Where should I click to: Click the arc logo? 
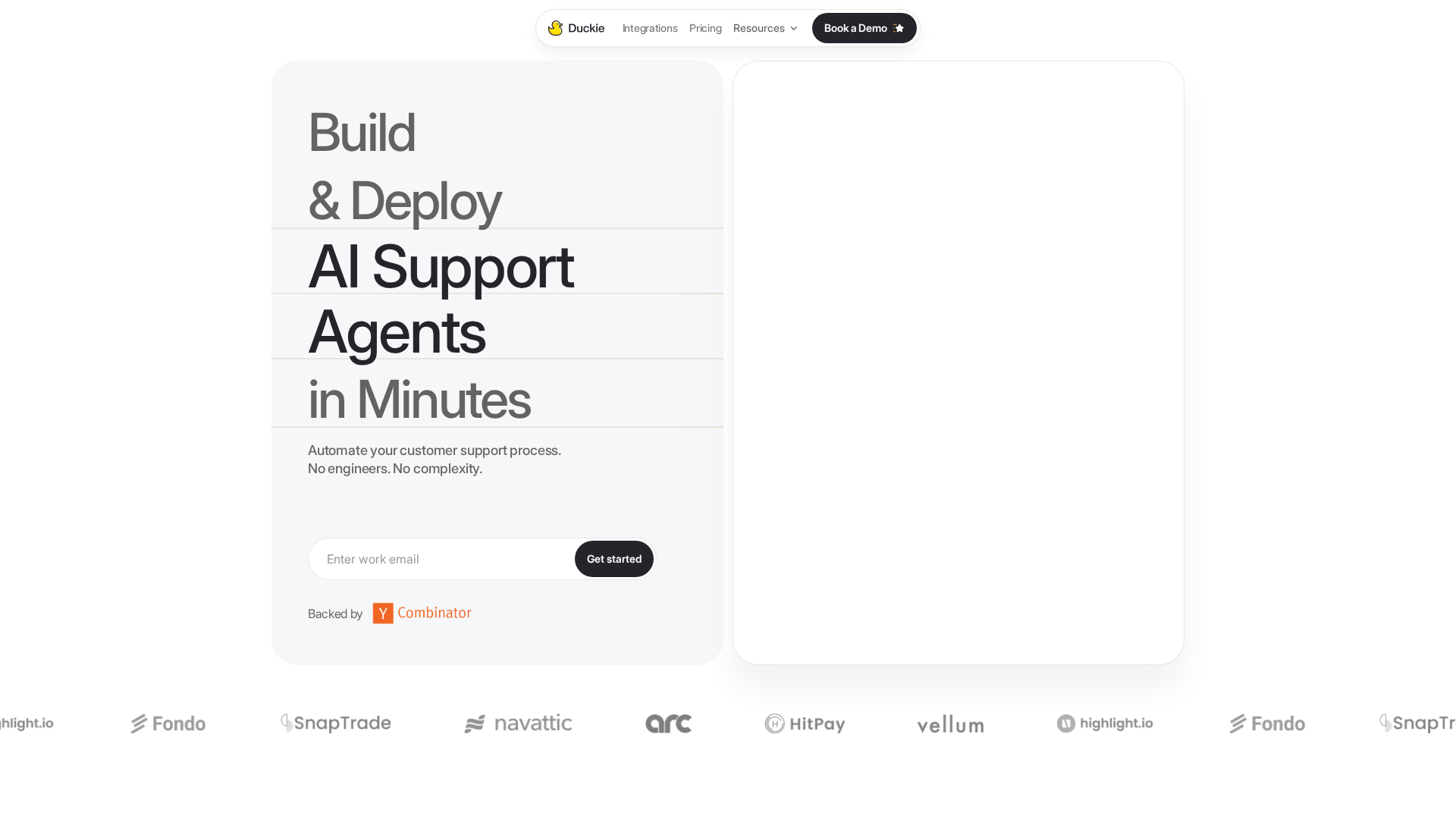coord(668,723)
